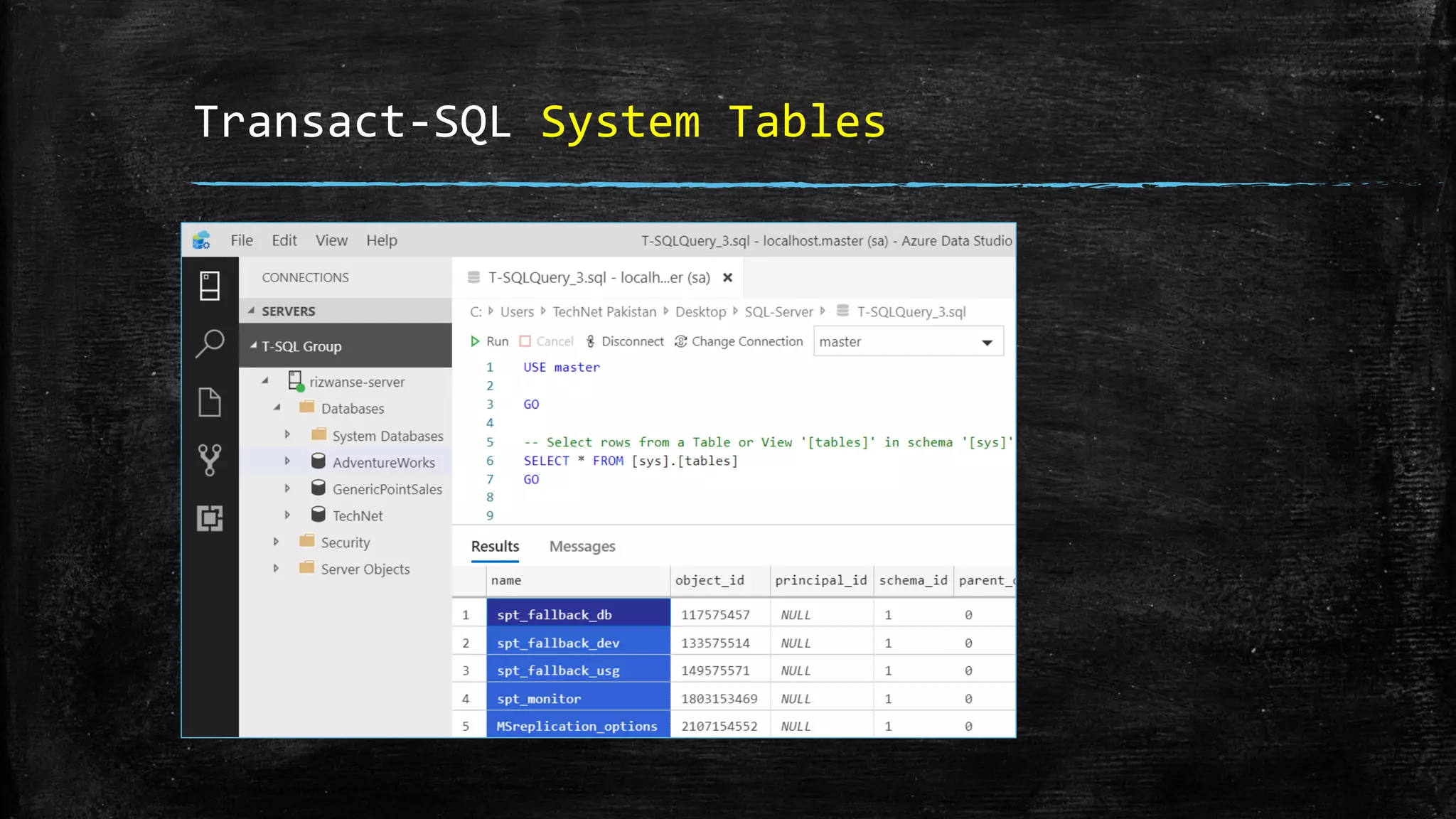Click object_id value 133575514
This screenshot has width=1456, height=819.
click(715, 643)
